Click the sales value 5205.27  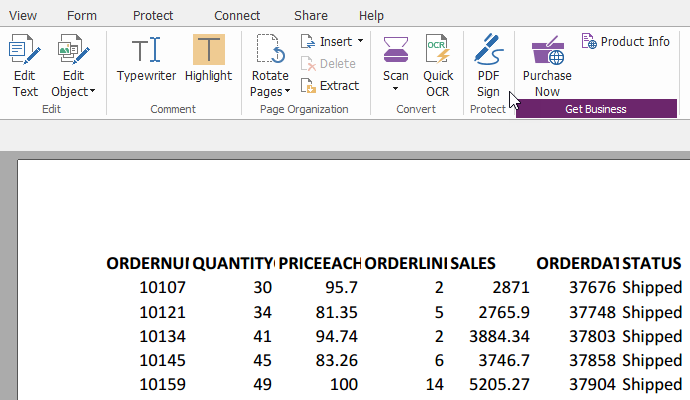tap(499, 385)
